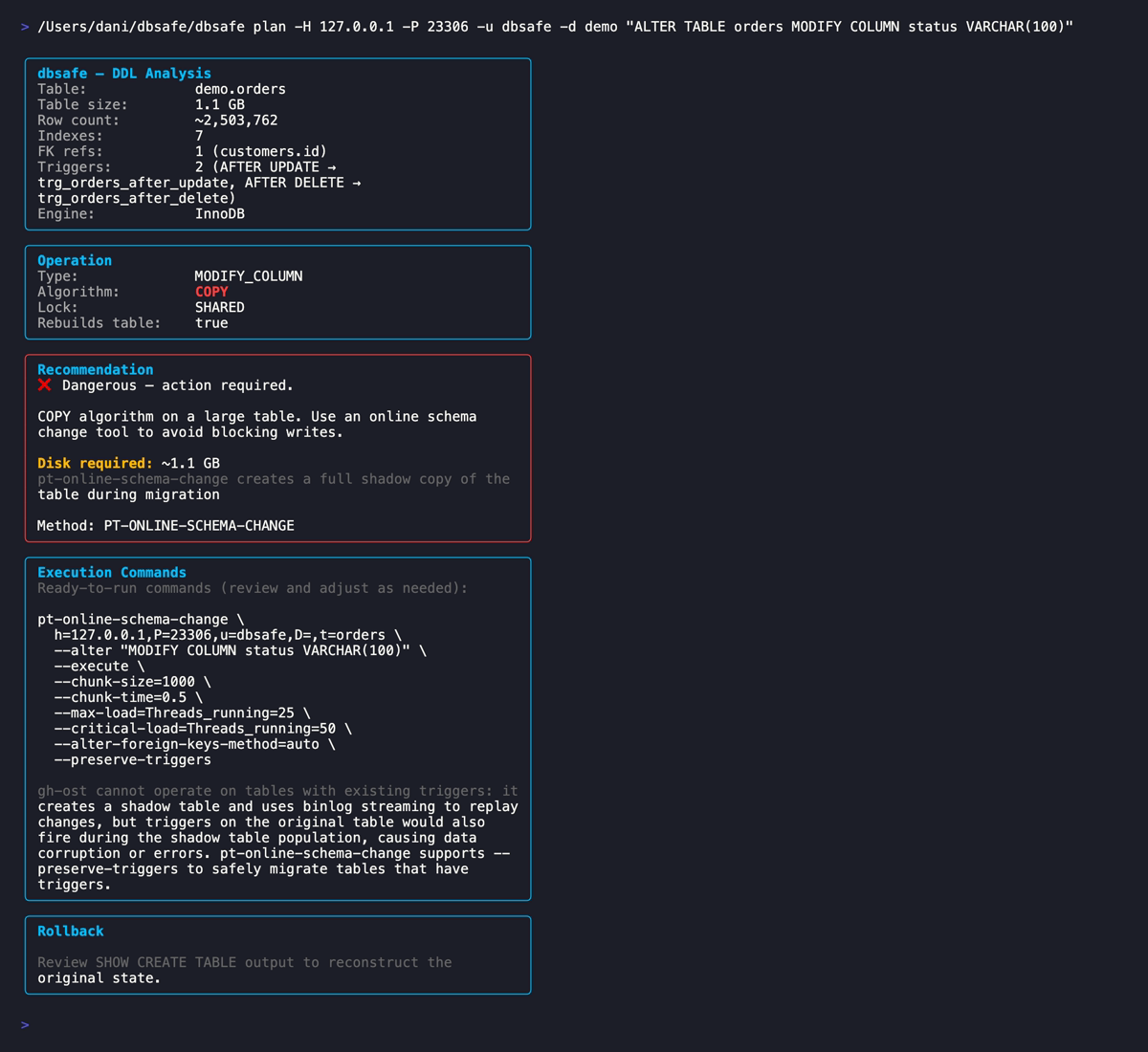Select the Execution Commands header
Image resolution: width=1148 pixels, height=1052 pixels.
[112, 571]
